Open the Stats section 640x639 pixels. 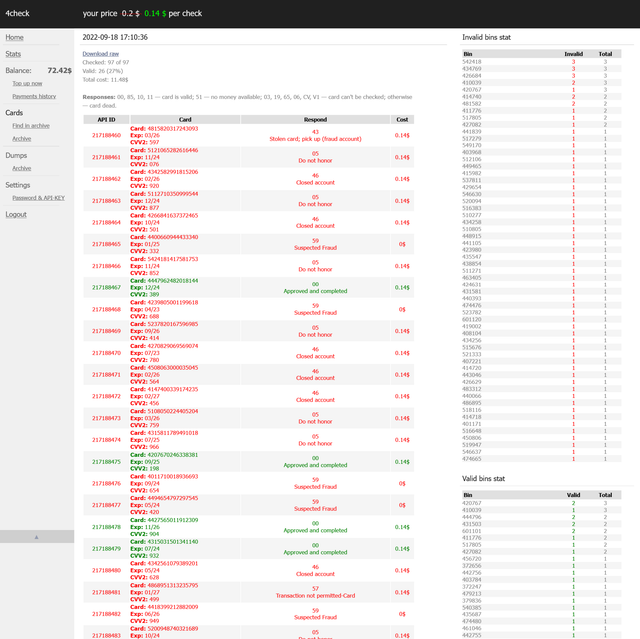(x=13, y=54)
